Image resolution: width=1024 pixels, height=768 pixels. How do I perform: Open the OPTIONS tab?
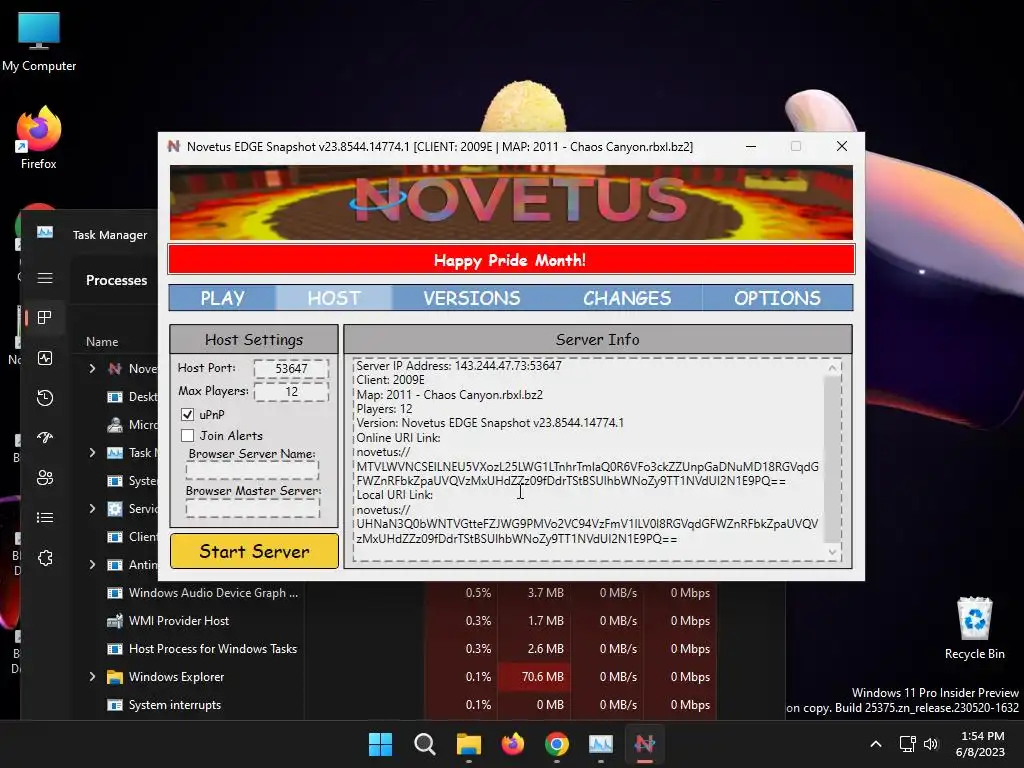(x=777, y=298)
